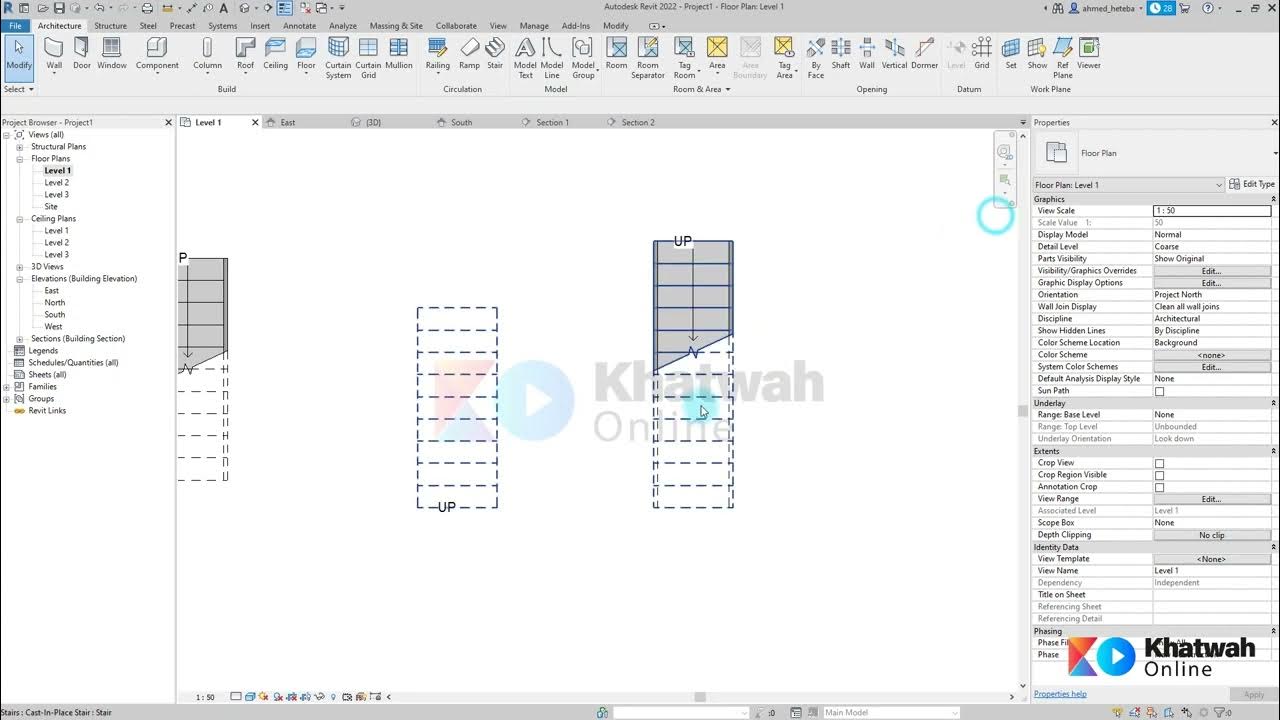Toggle Annotation Crop checkbox

point(1160,487)
